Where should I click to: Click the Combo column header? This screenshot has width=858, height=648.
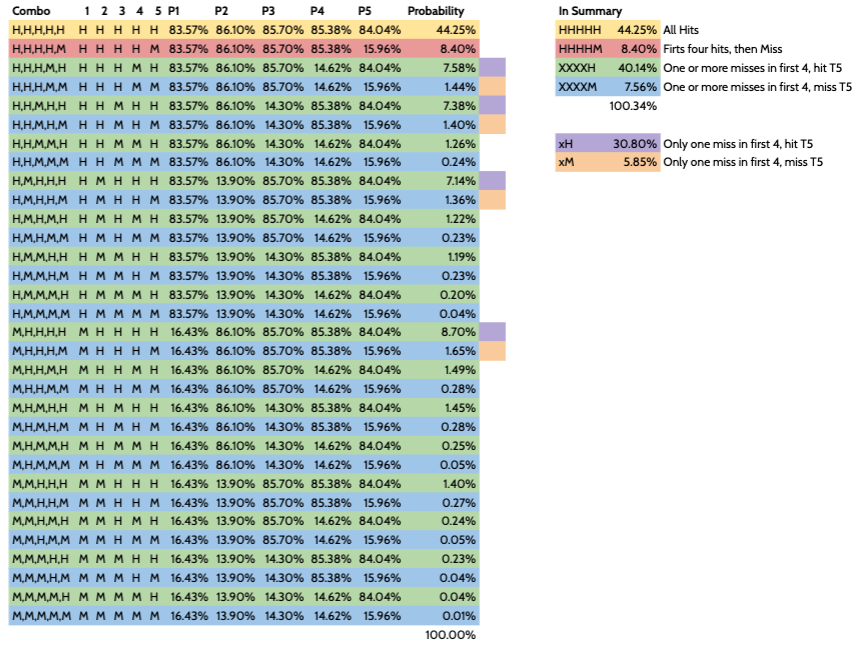point(31,11)
